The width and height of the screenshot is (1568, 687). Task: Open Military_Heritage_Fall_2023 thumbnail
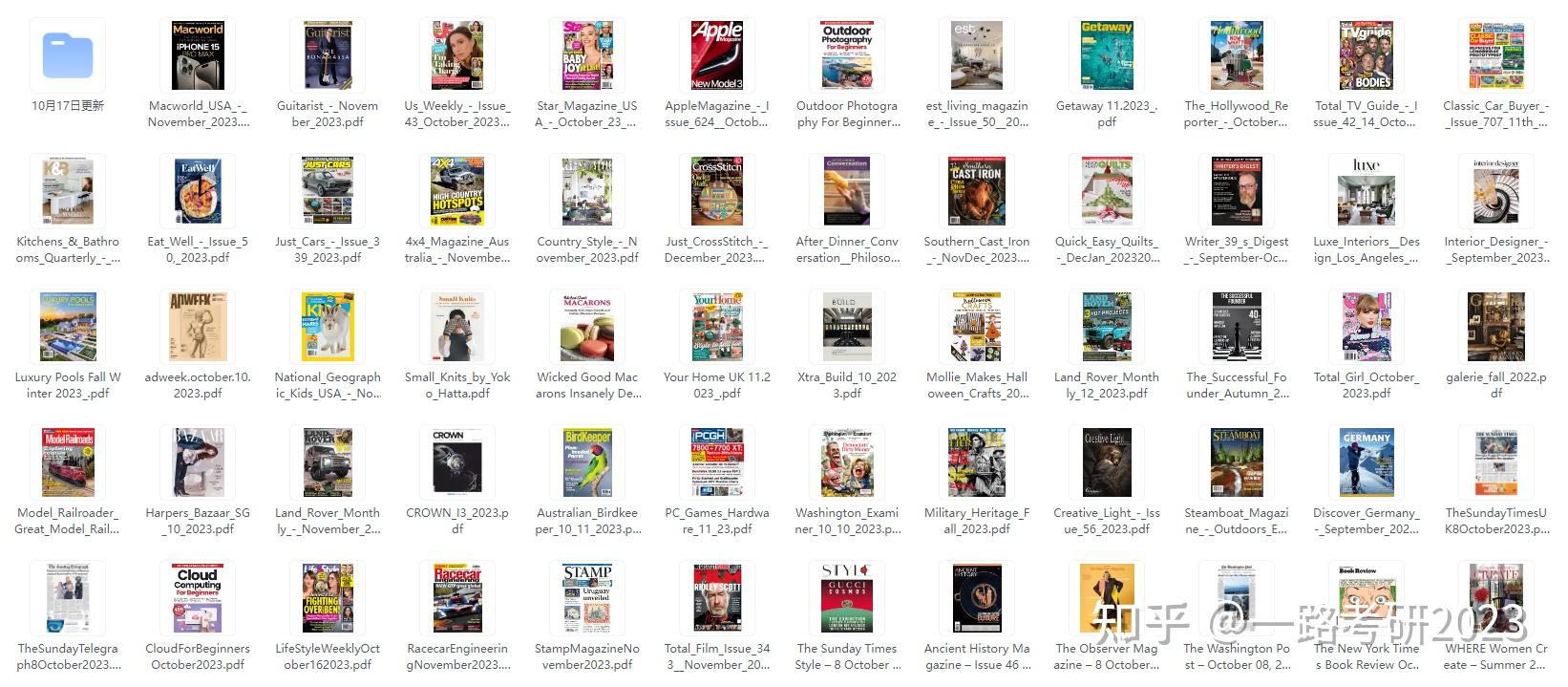977,462
